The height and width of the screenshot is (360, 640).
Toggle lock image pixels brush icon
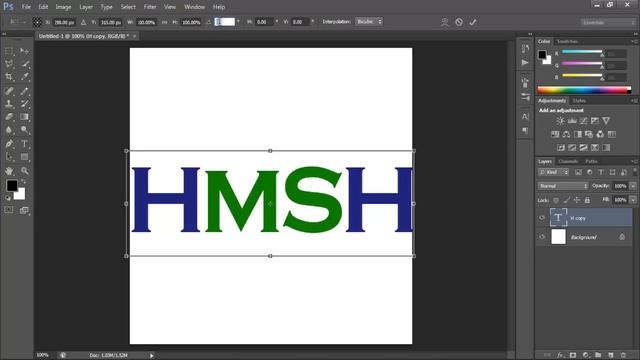[x=567, y=200]
